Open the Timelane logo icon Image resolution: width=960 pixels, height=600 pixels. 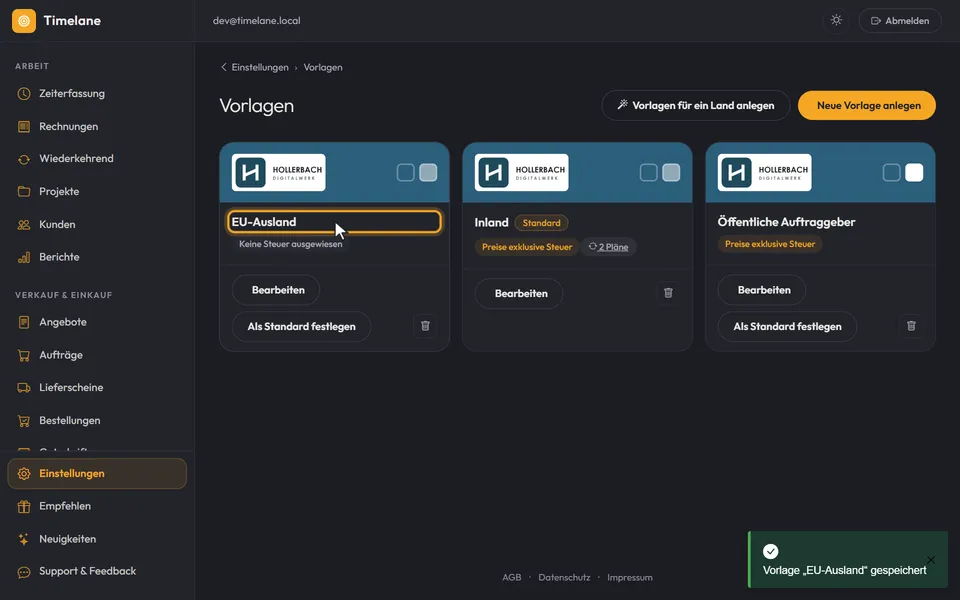(24, 21)
